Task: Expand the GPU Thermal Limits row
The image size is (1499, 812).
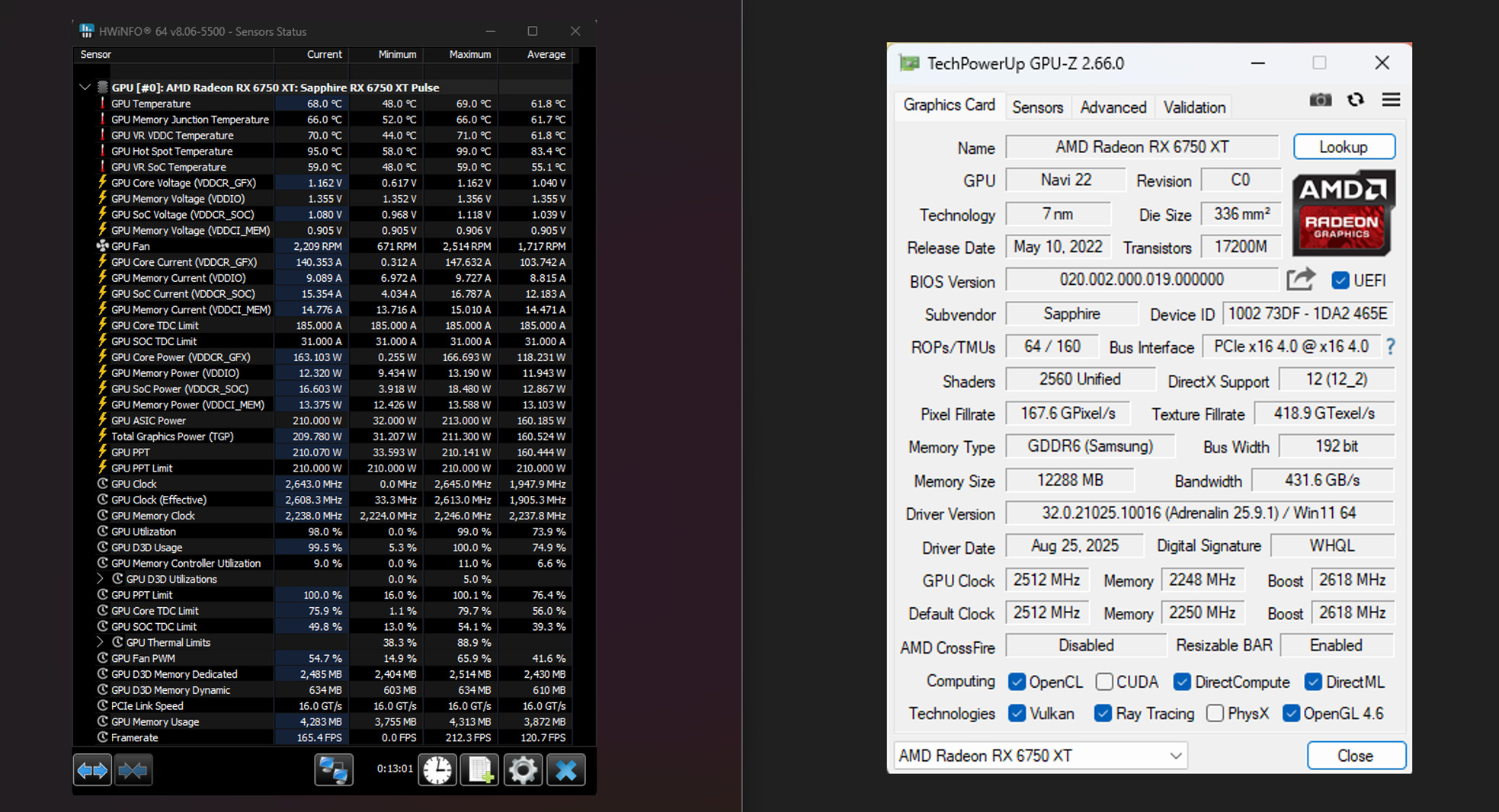Action: coord(100,642)
